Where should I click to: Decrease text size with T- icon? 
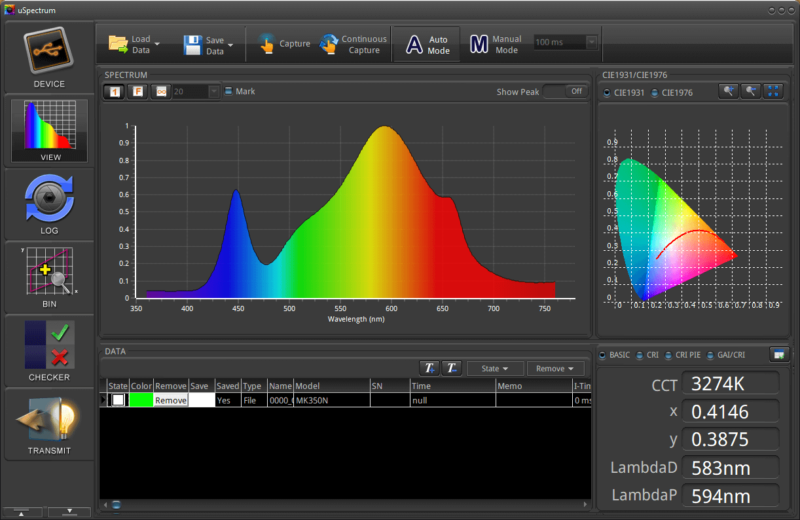[452, 368]
